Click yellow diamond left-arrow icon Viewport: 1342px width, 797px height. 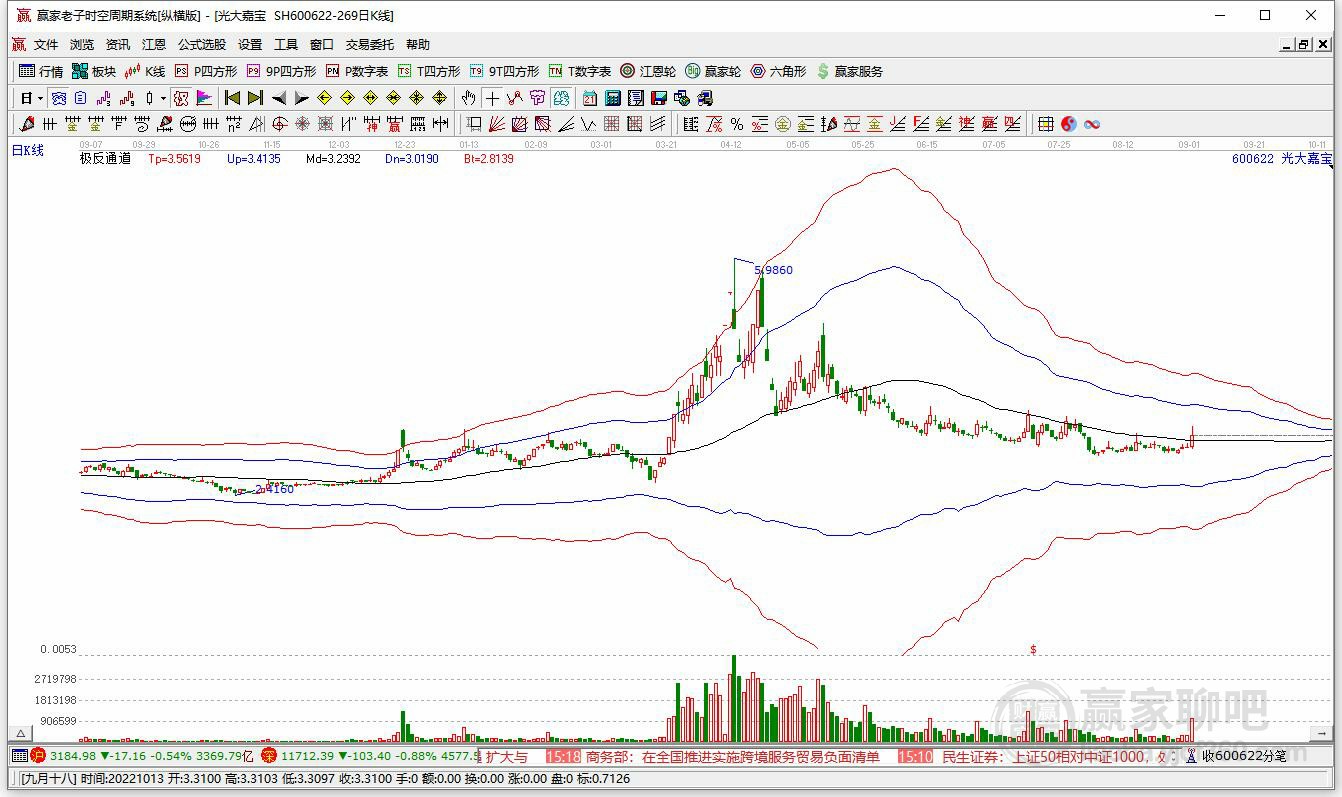coord(324,98)
